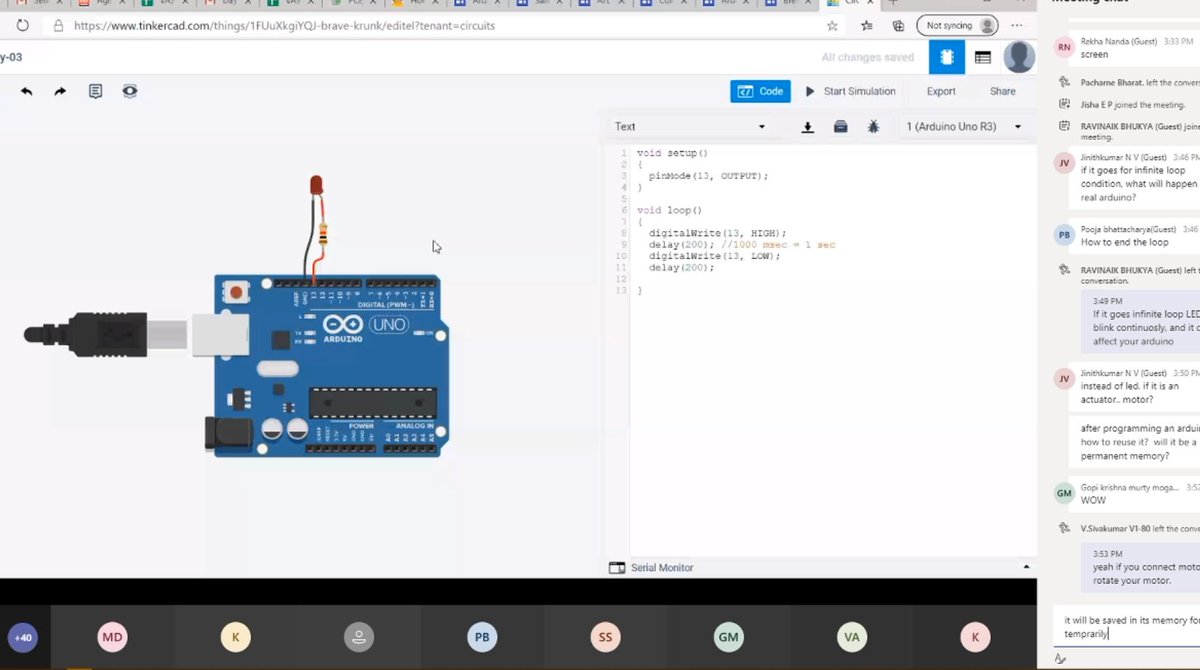Open the code Libraries icon
The height and width of the screenshot is (670, 1200).
[840, 127]
